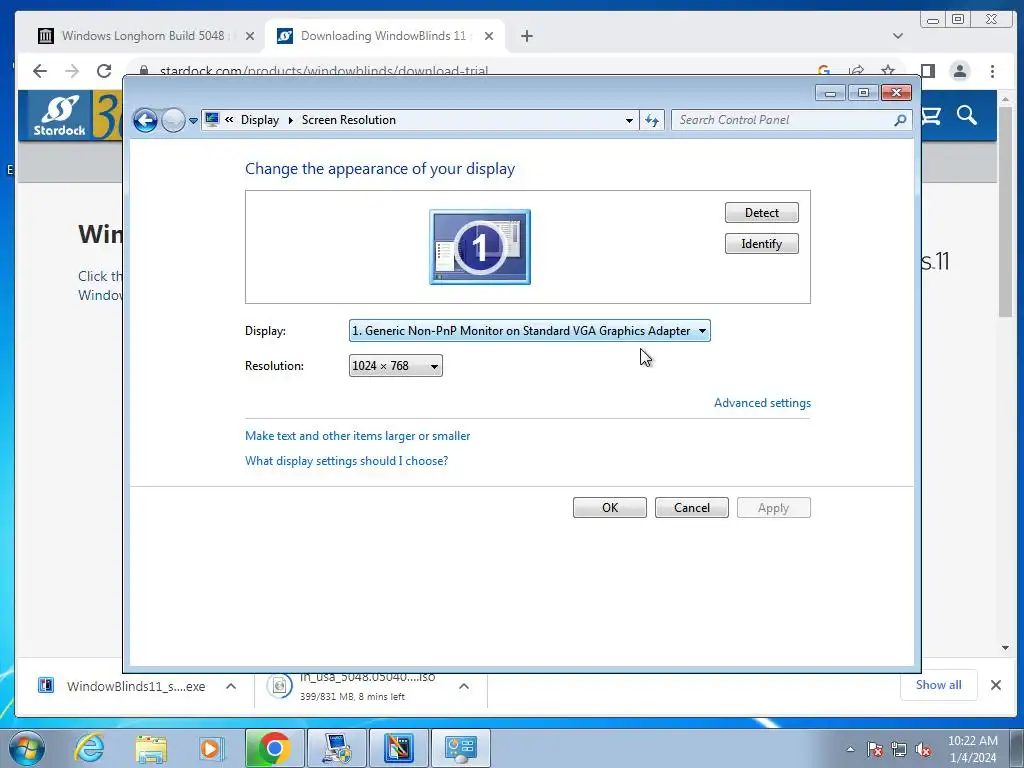The width and height of the screenshot is (1024, 768).
Task: Open Chrome three-dot menu
Action: [993, 71]
